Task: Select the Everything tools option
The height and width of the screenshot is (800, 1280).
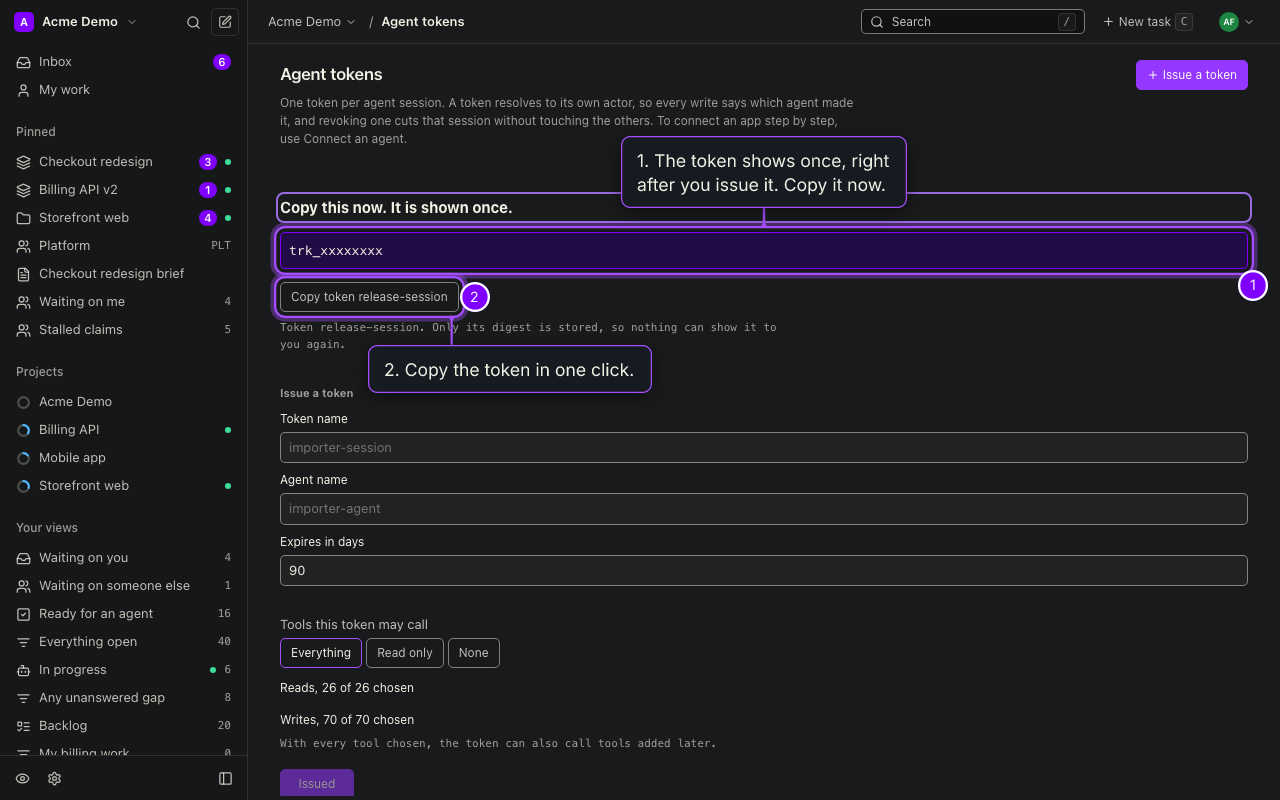Action: point(321,653)
